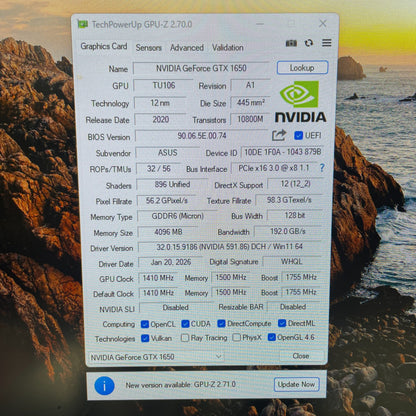Click the GPU Clock row Boost 1755 MHz

(301, 277)
